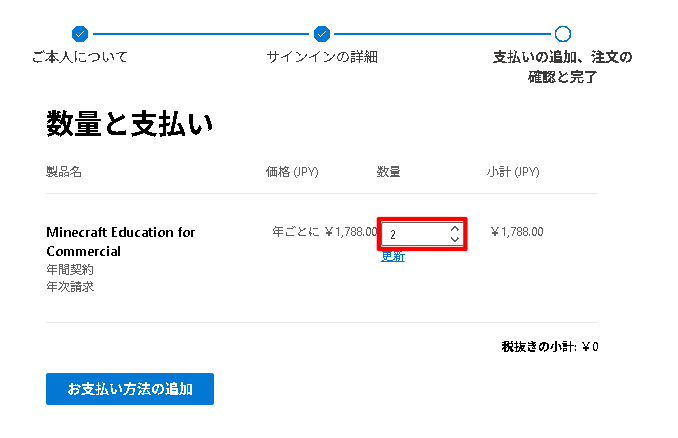Click the current step circle for 支払いの追加
The image size is (678, 438).
[563, 34]
